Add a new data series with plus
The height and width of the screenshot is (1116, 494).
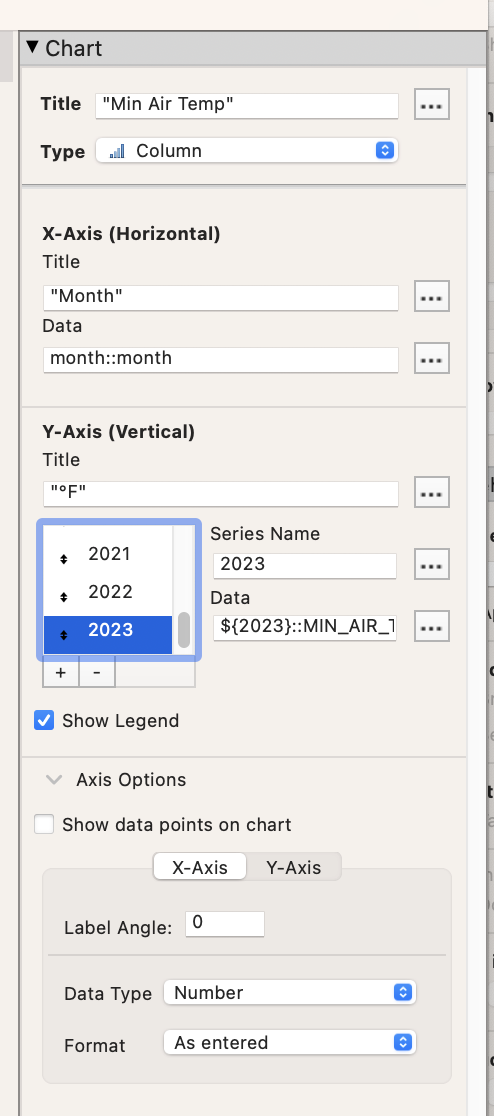pos(61,673)
